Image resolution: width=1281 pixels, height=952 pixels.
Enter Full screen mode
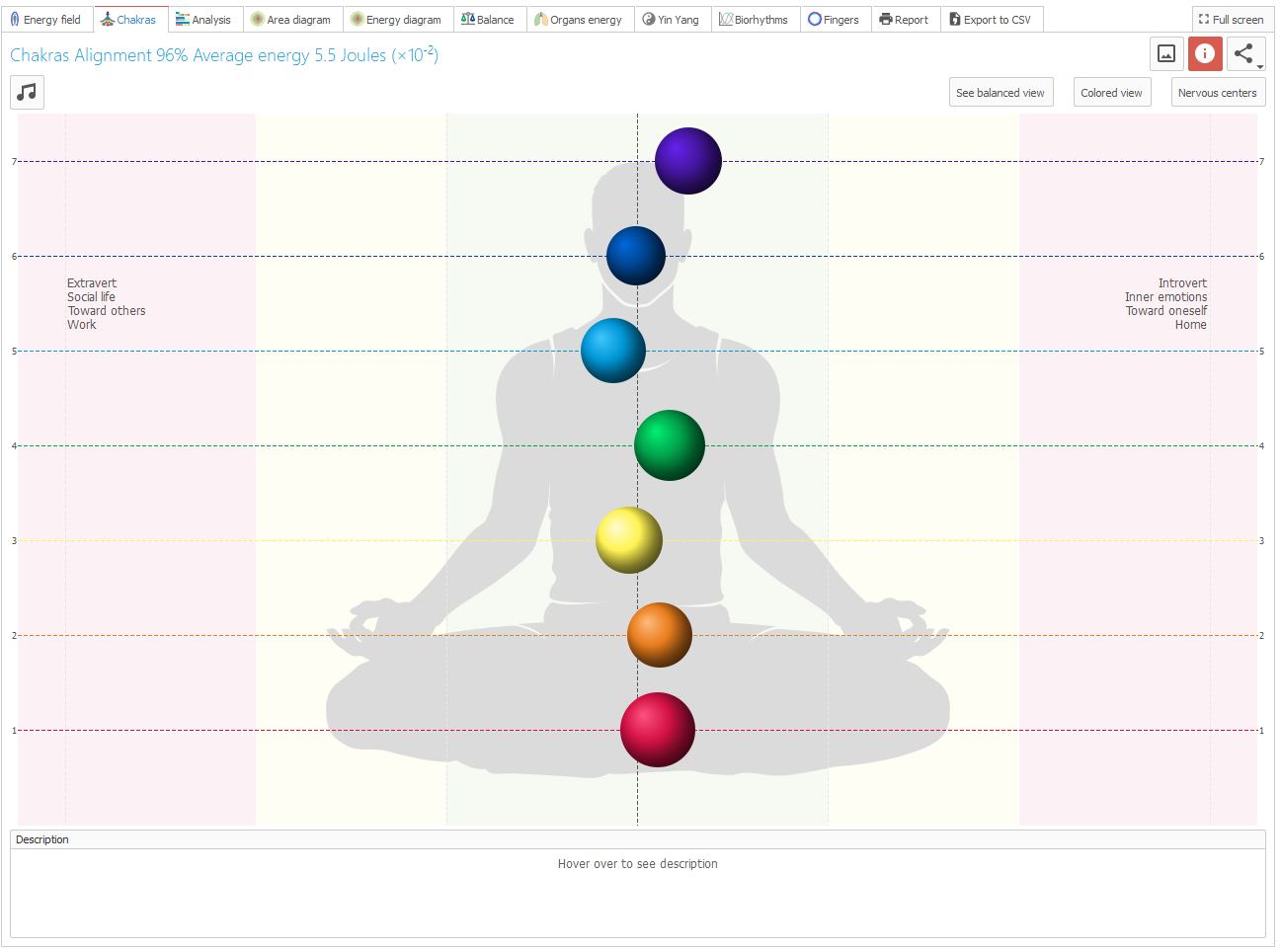click(1231, 20)
